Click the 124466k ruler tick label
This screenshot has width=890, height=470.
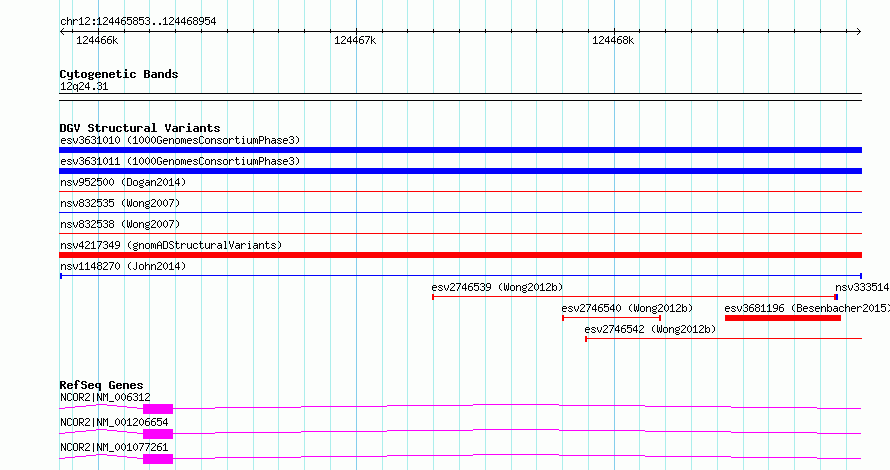[x=97, y=41]
